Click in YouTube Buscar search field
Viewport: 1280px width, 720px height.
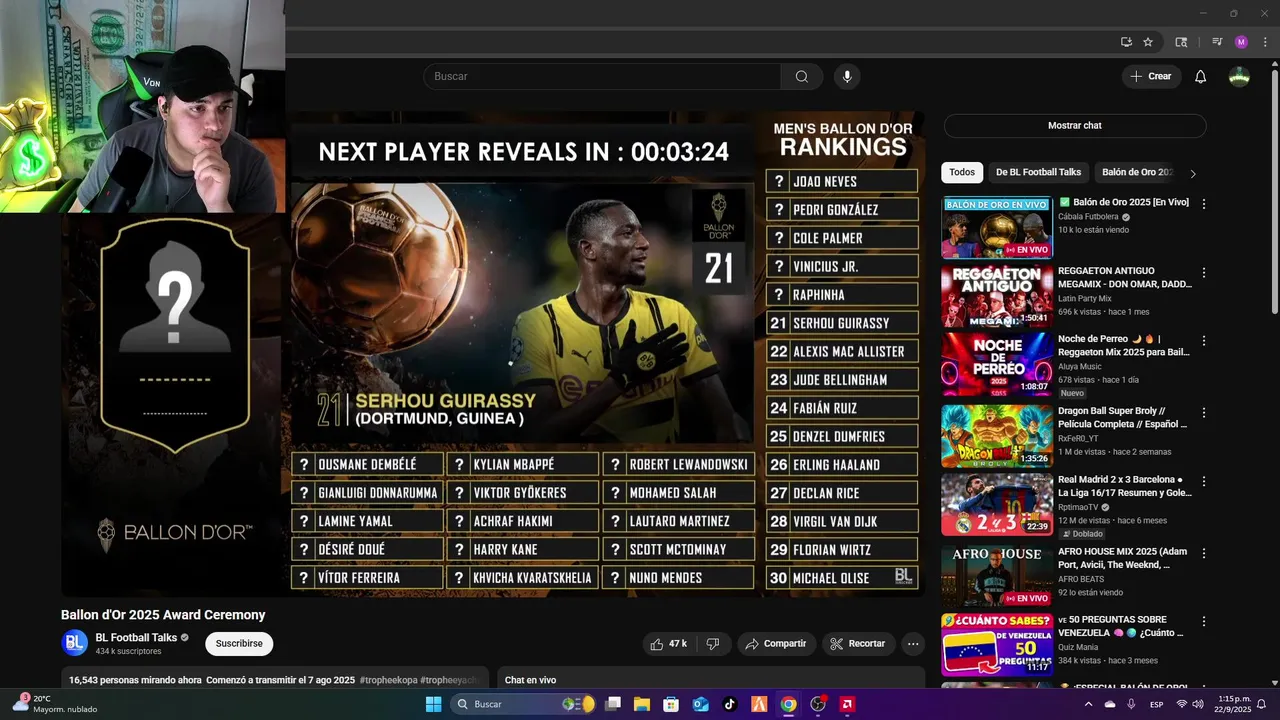602,77
